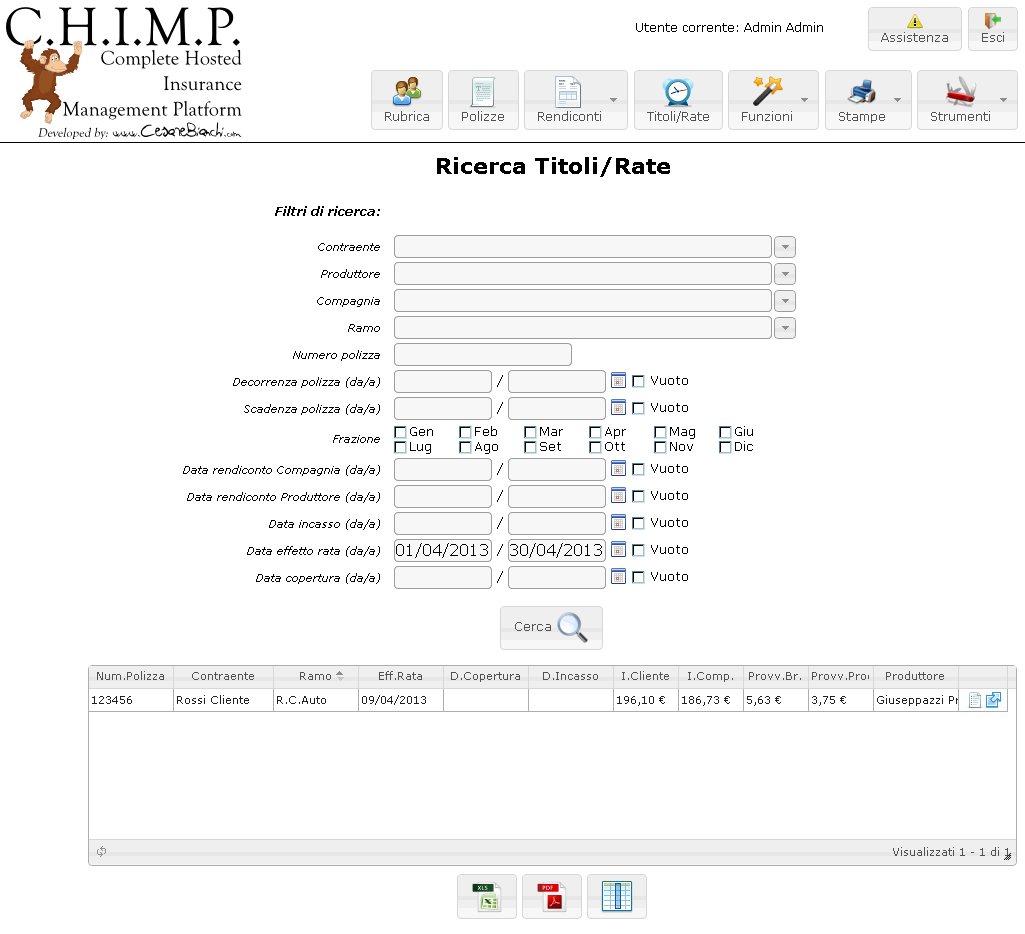Expand the Funzioni dropdown arrow
This screenshot has height=934, width=1025.
coord(805,100)
